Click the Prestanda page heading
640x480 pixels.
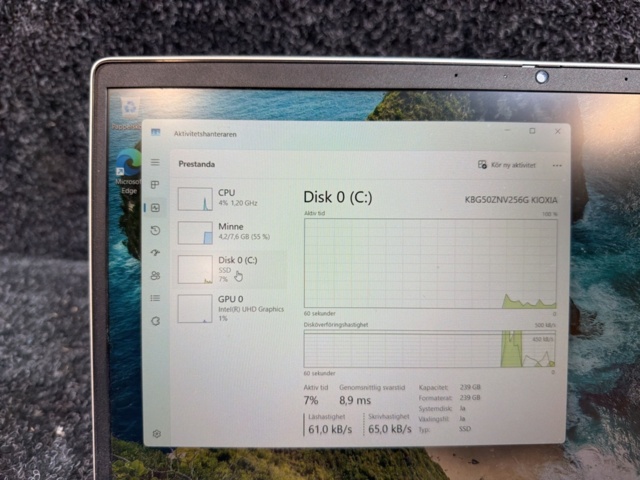[x=196, y=164]
